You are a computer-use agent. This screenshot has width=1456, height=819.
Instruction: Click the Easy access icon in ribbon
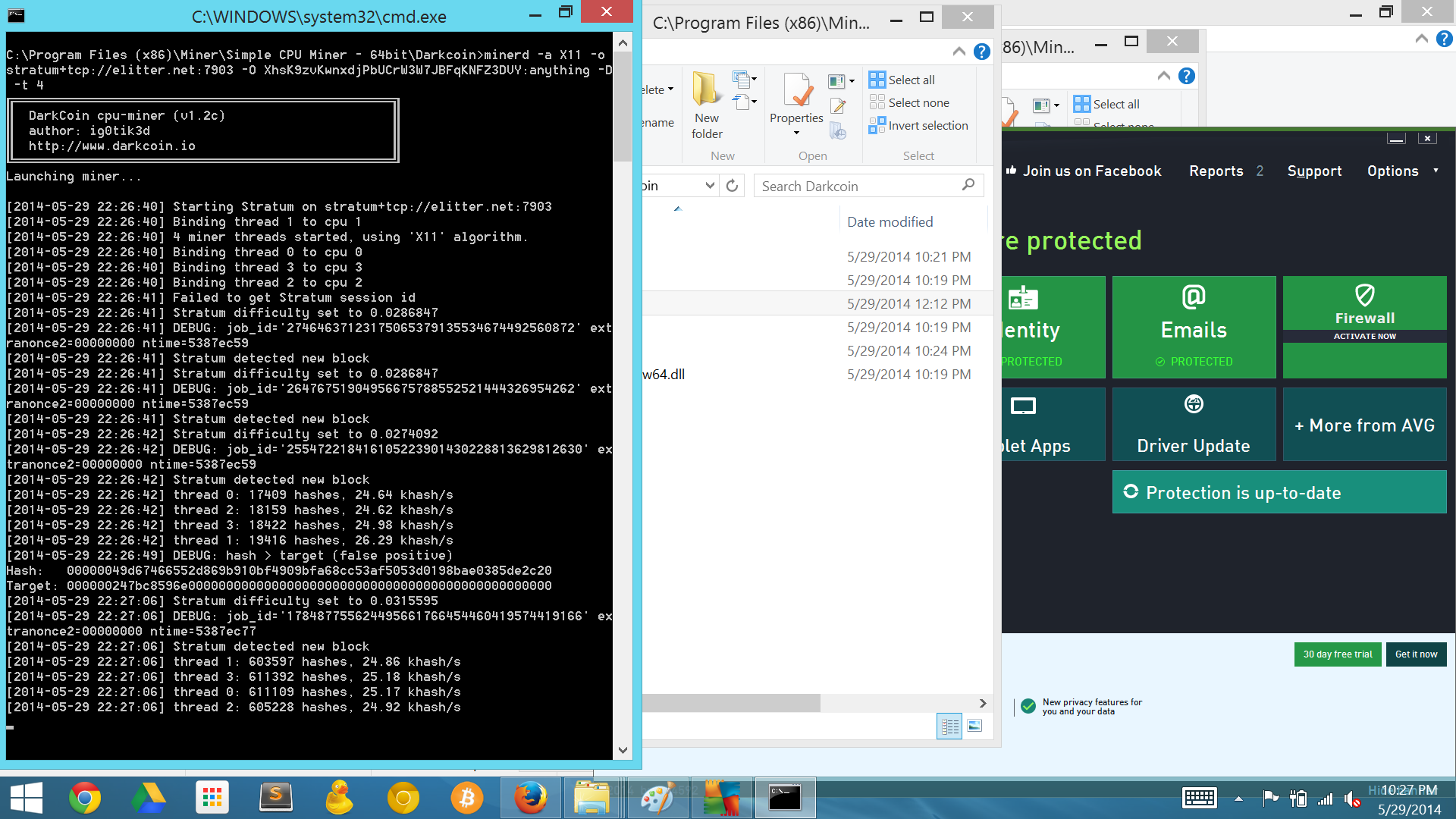click(x=741, y=102)
